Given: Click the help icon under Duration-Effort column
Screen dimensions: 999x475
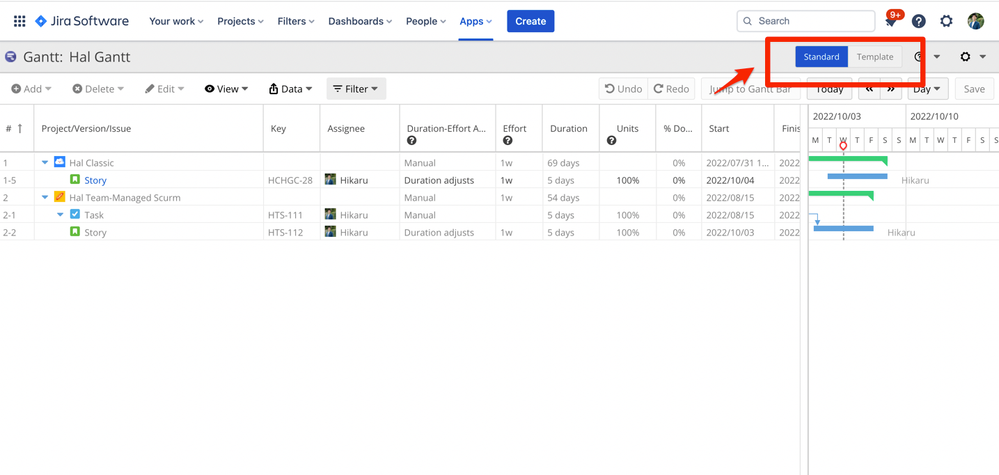Looking at the screenshot, I should pos(412,141).
